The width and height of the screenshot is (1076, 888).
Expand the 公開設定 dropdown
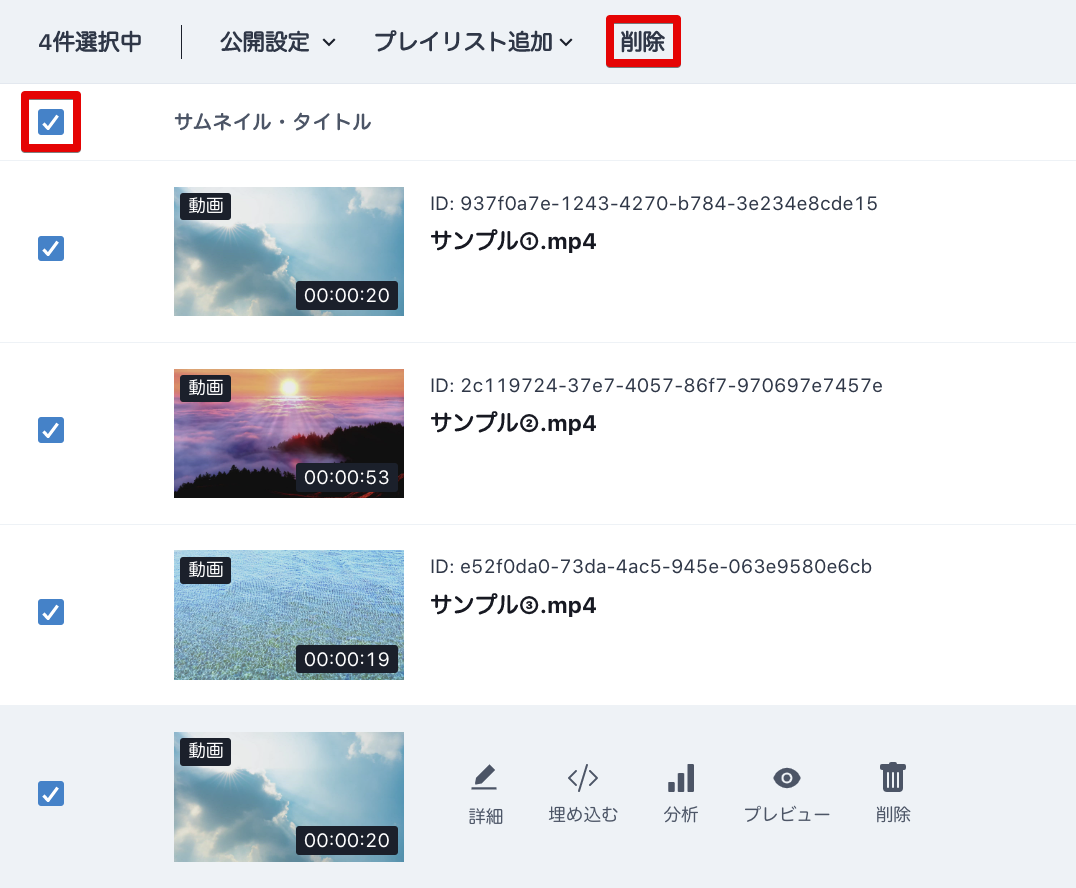[x=278, y=42]
